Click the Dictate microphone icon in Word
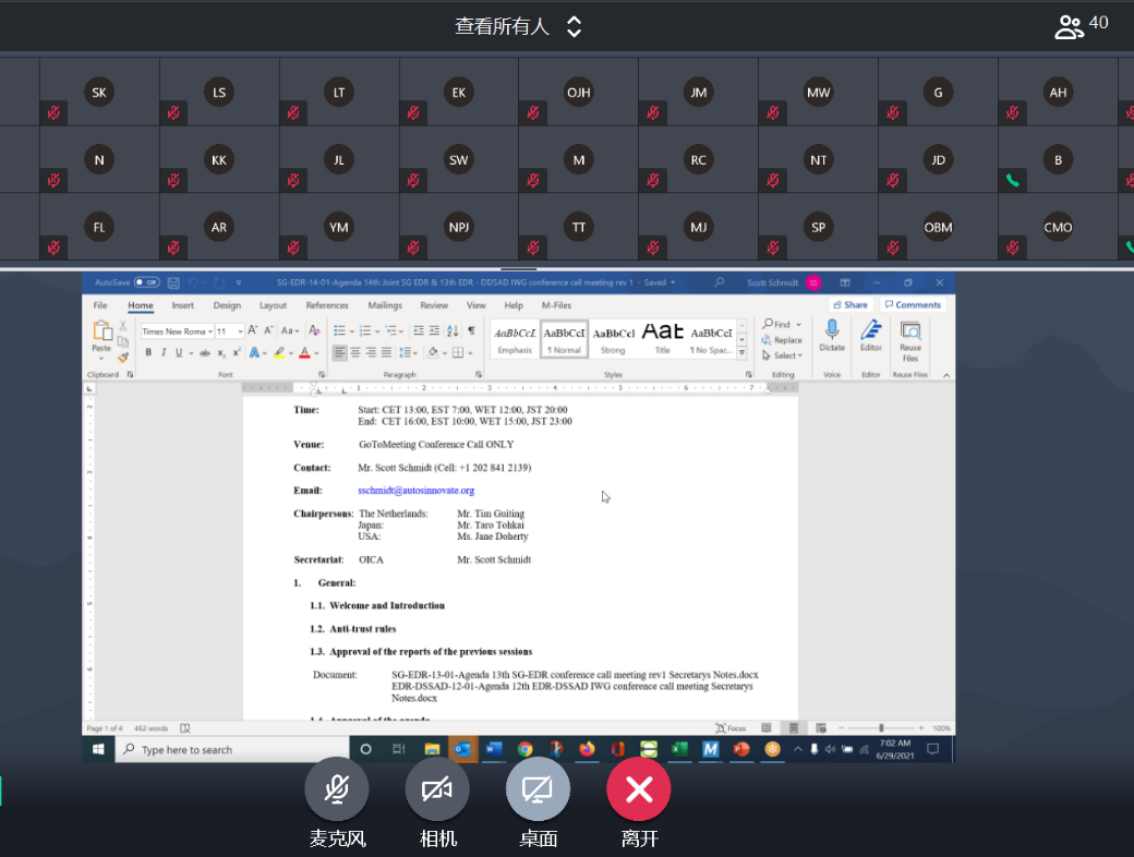Viewport: 1134px width, 857px height. coord(831,334)
